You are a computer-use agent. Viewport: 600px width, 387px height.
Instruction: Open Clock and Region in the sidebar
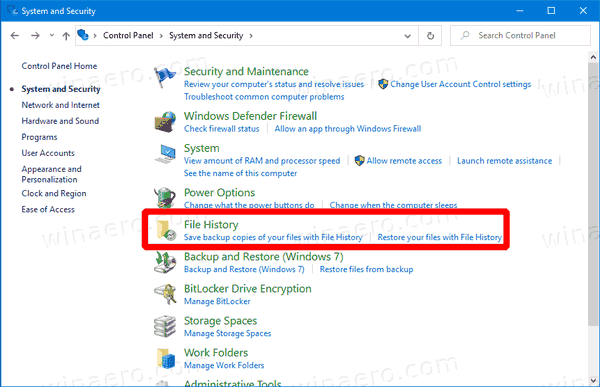(54, 194)
